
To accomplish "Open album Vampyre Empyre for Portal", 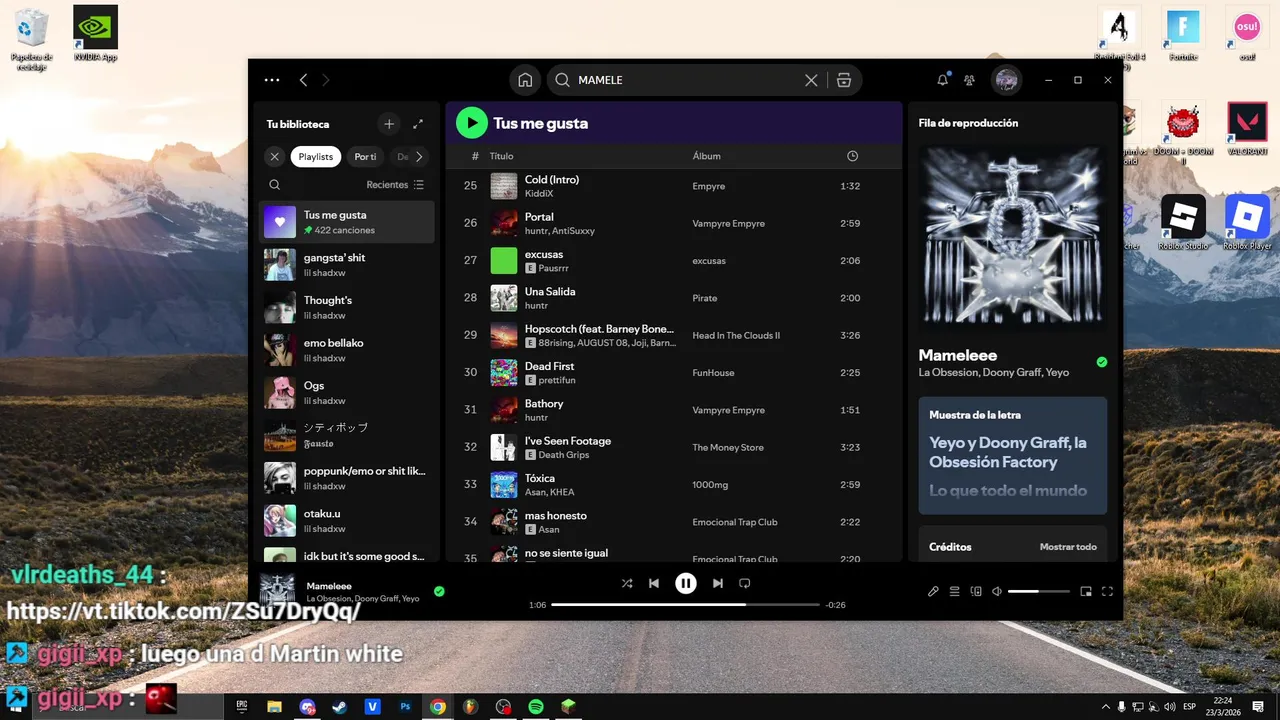I will pos(728,224).
